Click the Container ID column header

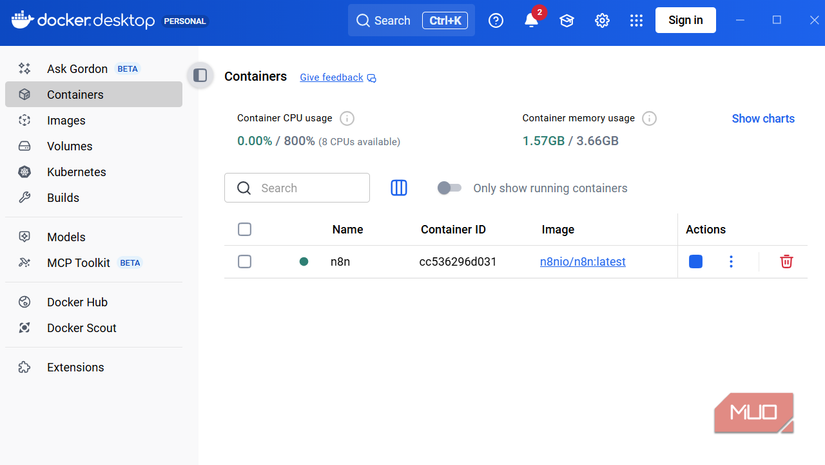point(453,229)
